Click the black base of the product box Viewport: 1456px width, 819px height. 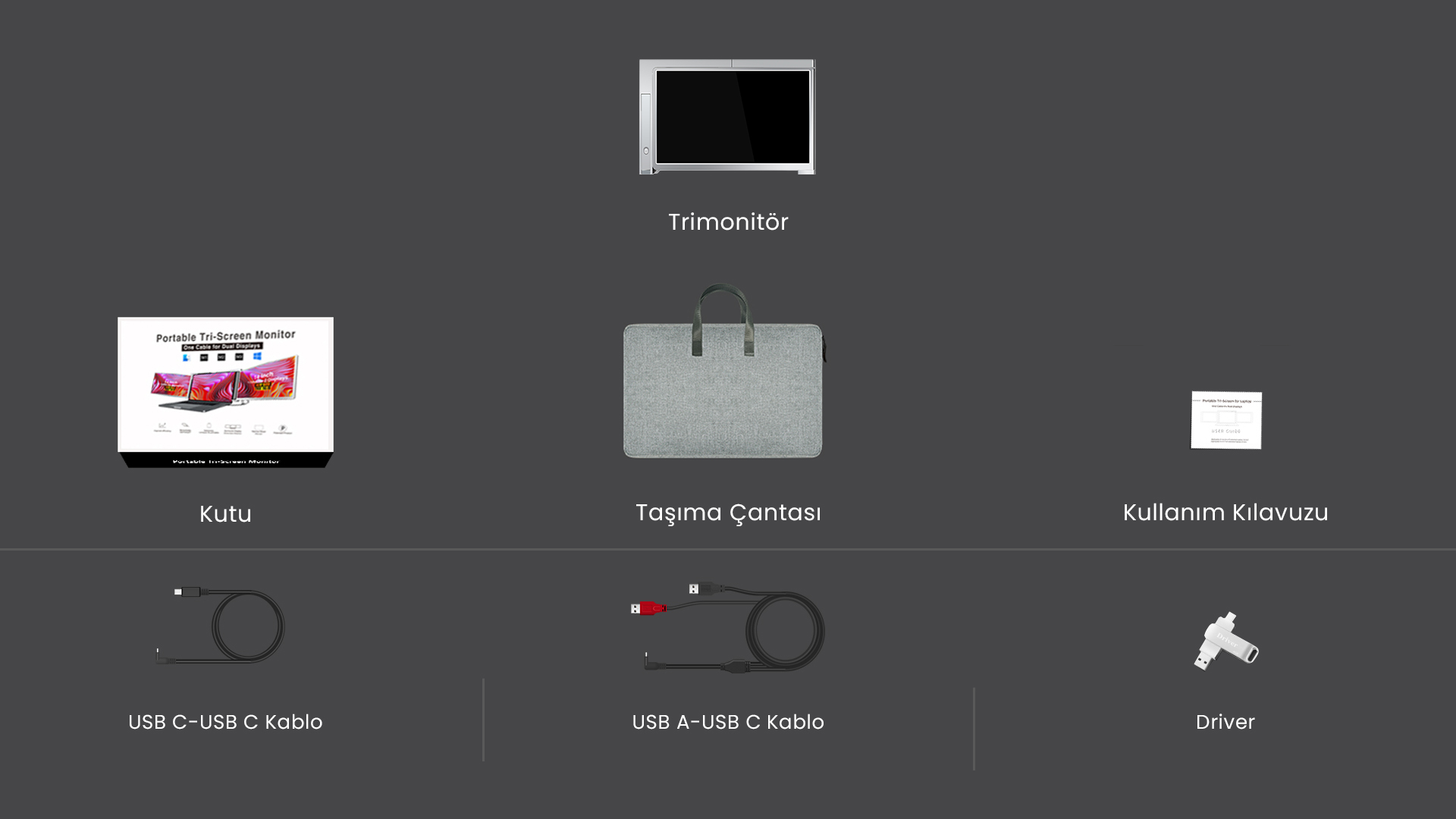[x=226, y=460]
